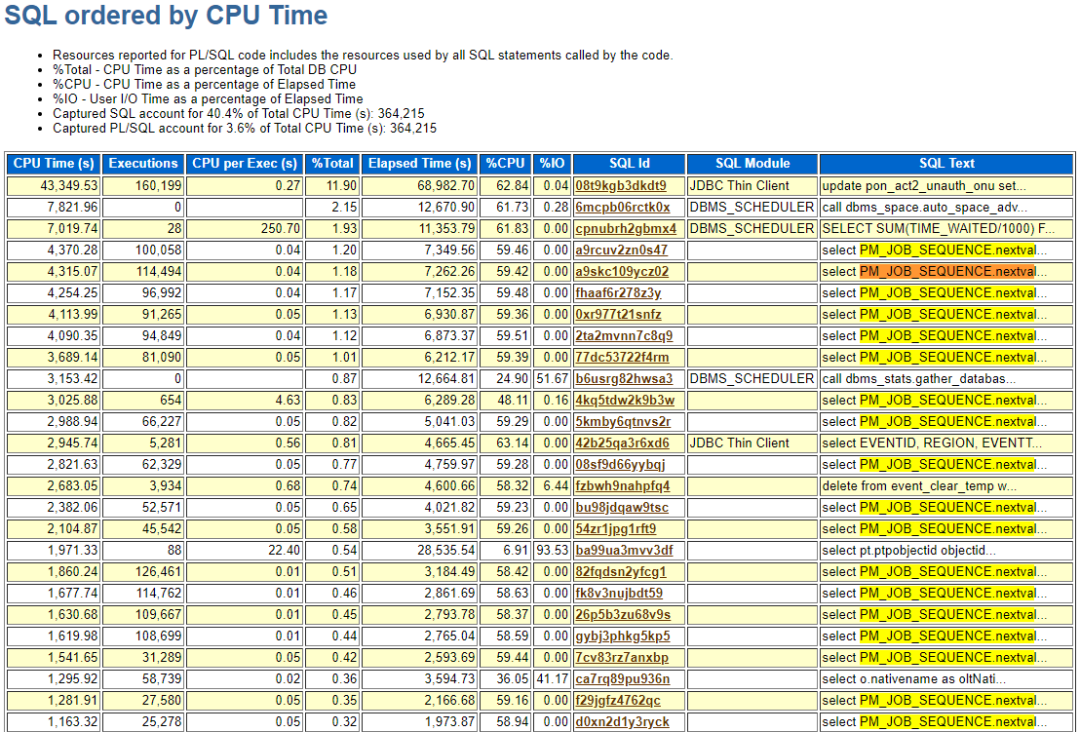Image resolution: width=1080 pixels, height=732 pixels.
Task: Open SQL Id link 42b25qa3r6xd6
Action: 622,443
